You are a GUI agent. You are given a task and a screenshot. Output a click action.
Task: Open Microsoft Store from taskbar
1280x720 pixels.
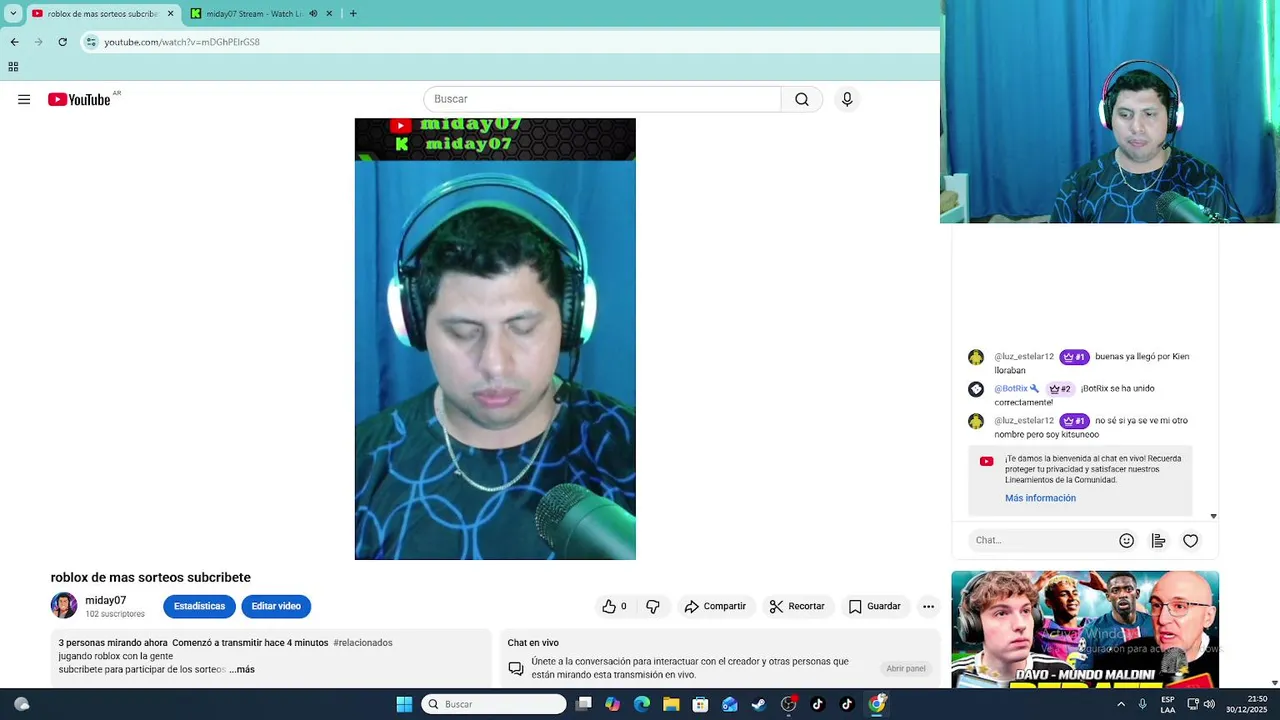click(700, 704)
